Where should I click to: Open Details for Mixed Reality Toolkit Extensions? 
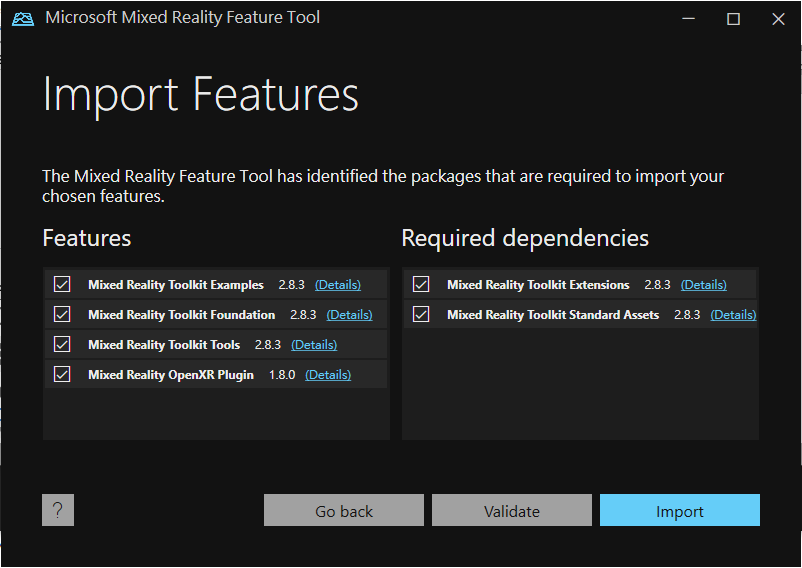(x=703, y=285)
